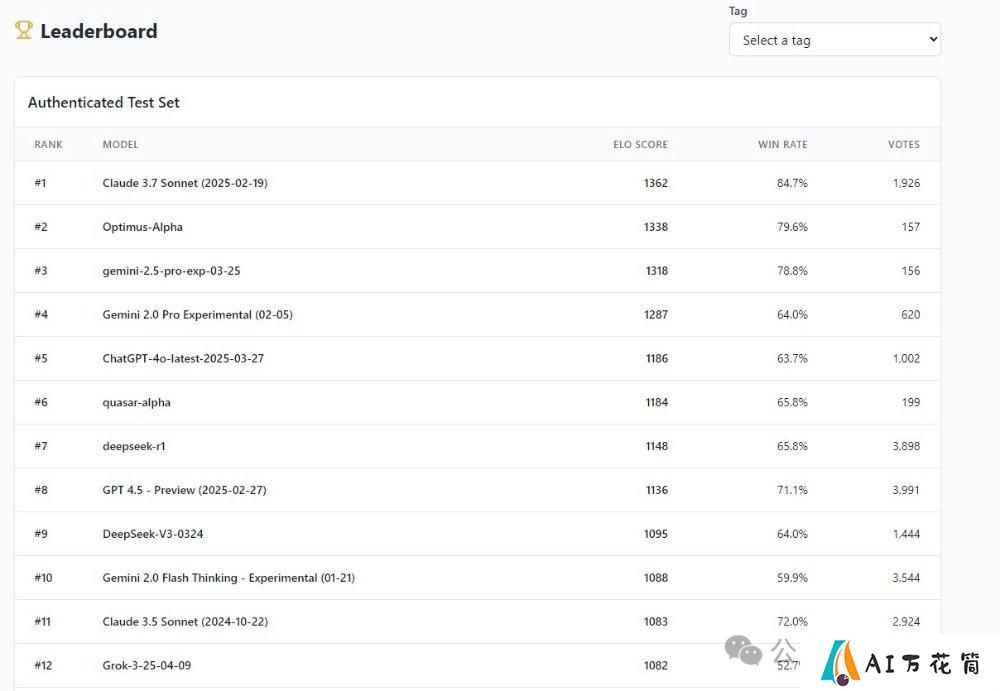Click the VOTES column header

[904, 144]
